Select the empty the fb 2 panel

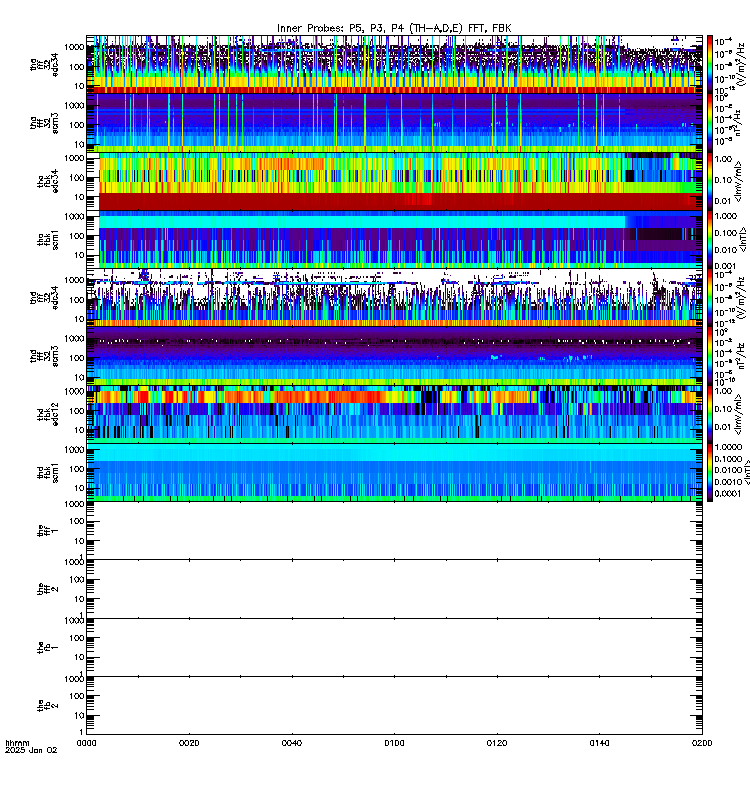394,705
